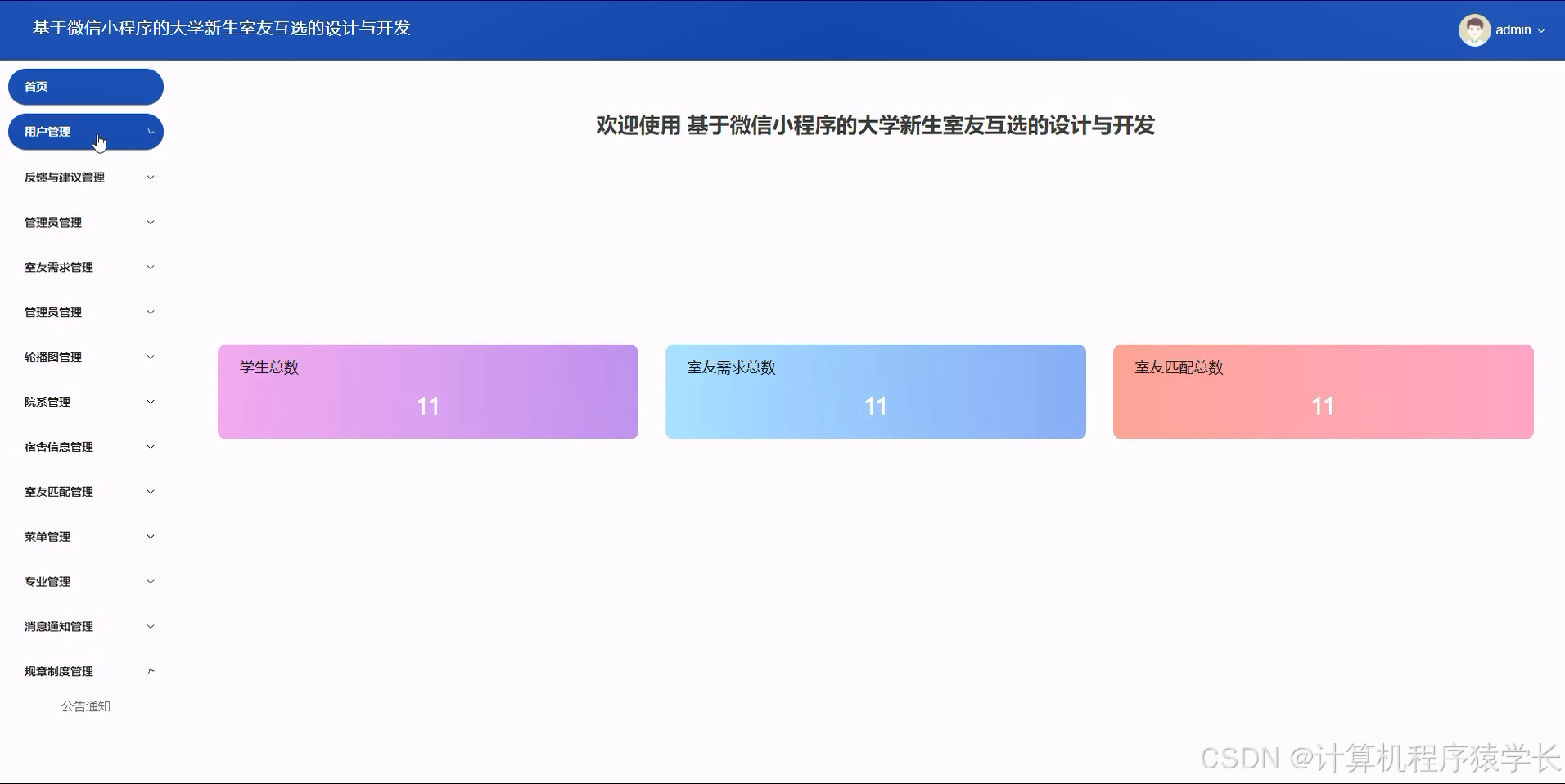Open the 室友需求管理 menu entry
1565x784 pixels.
86,267
